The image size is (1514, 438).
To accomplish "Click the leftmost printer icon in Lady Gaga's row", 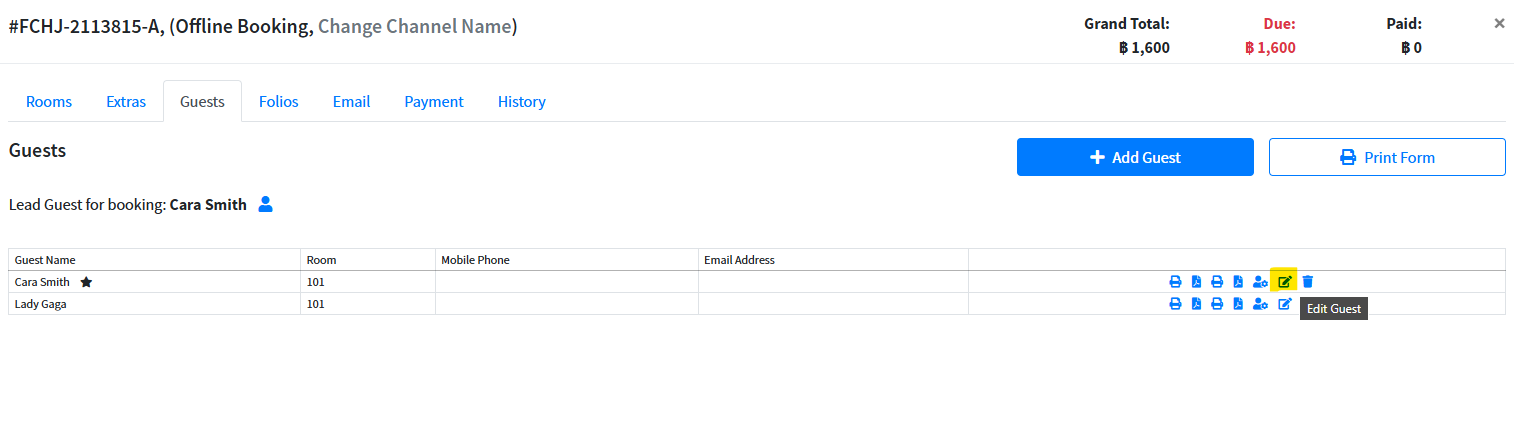I will click(x=1176, y=304).
